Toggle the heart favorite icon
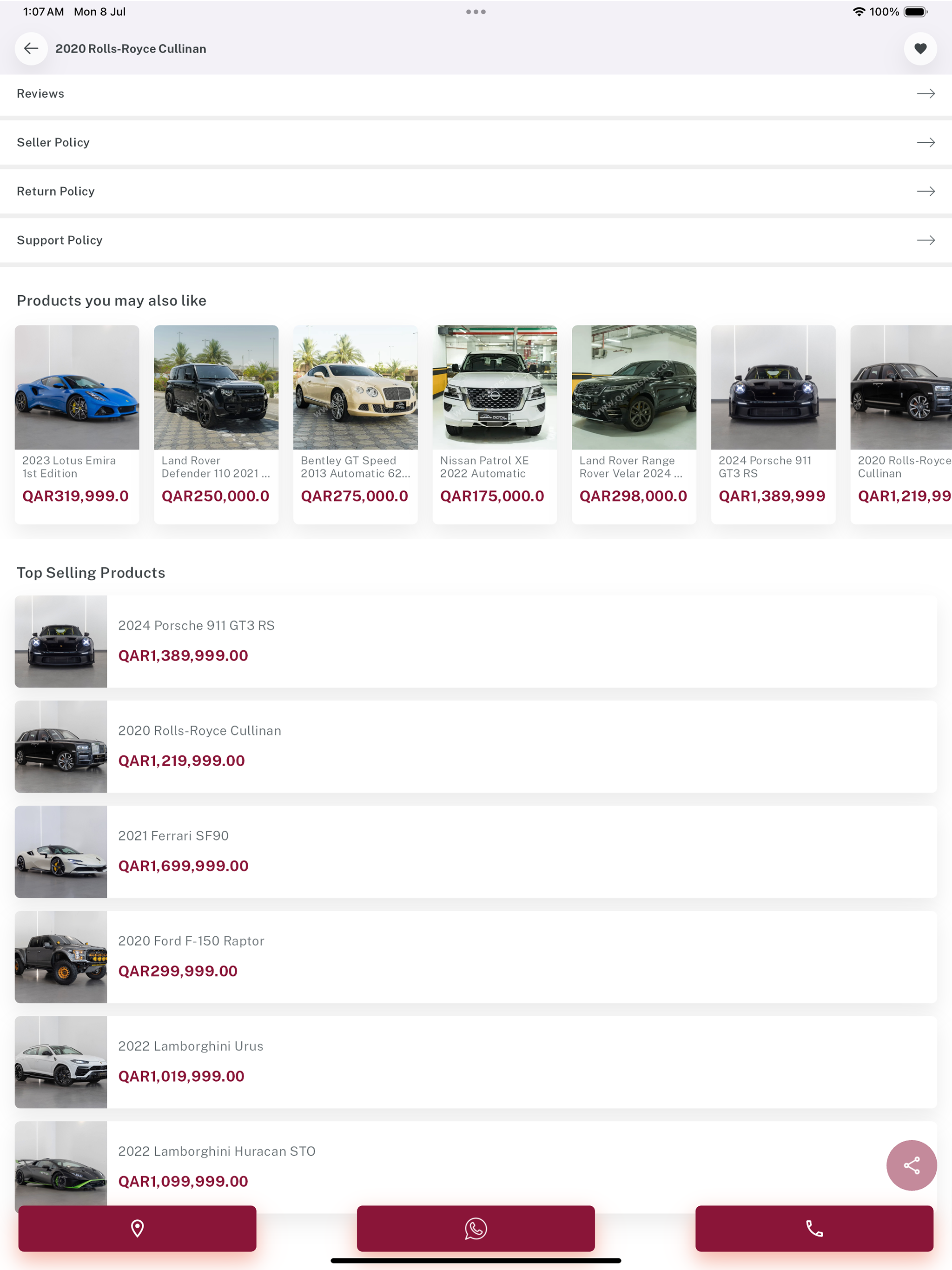This screenshot has height=1270, width=952. point(920,49)
